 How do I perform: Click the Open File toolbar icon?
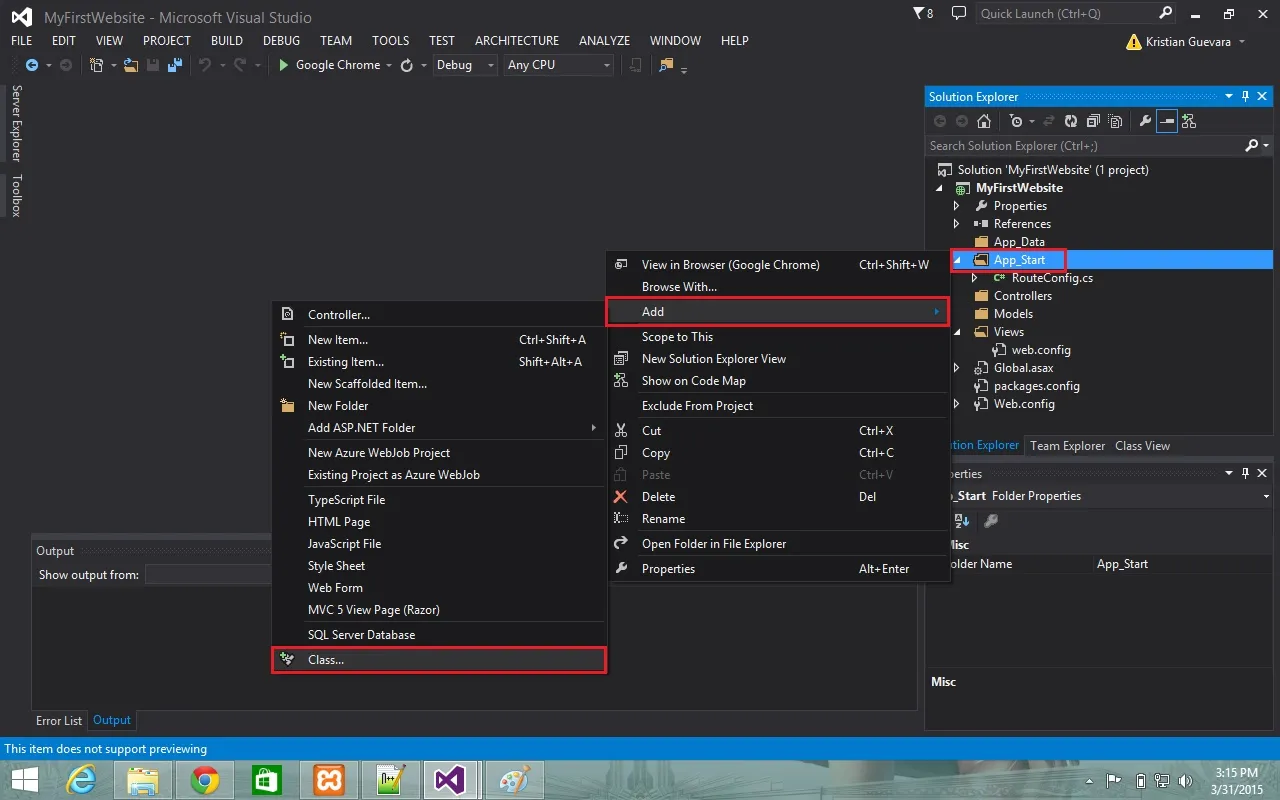[130, 65]
